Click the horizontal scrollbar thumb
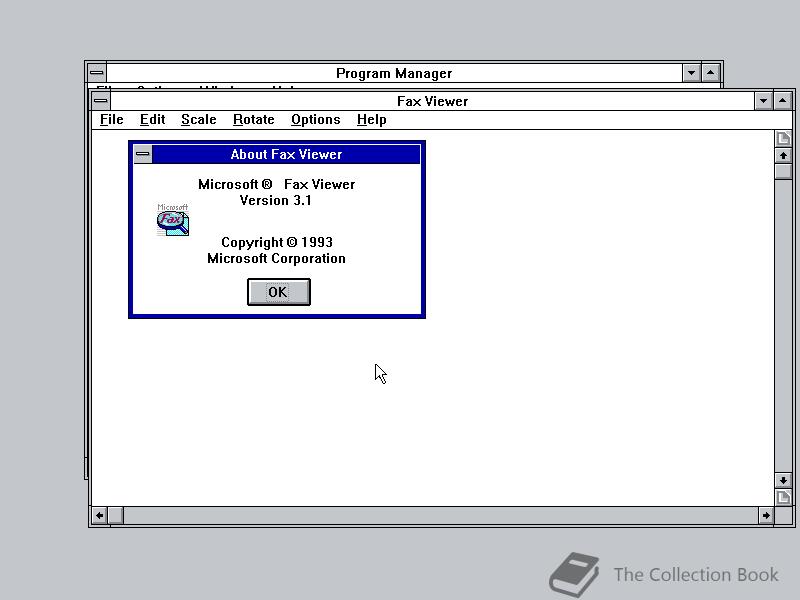The height and width of the screenshot is (600, 800). 115,515
